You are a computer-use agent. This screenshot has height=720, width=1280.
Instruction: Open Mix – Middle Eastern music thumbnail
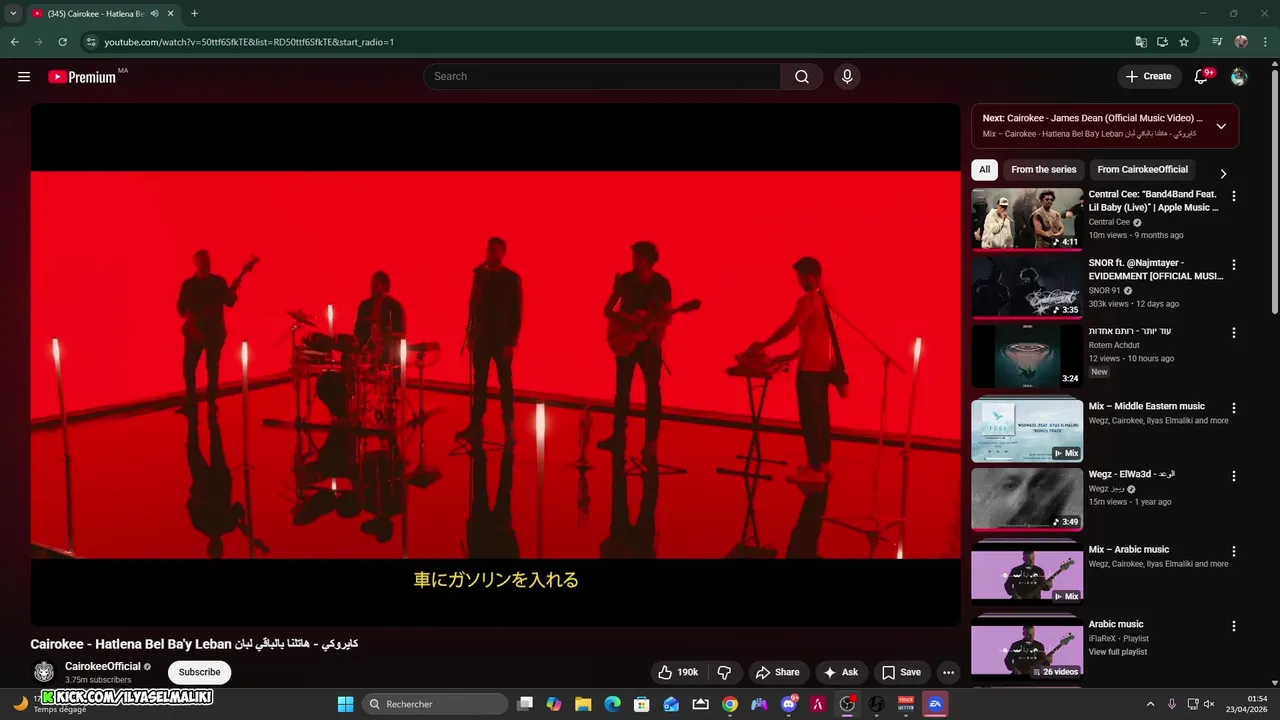[x=1027, y=430]
